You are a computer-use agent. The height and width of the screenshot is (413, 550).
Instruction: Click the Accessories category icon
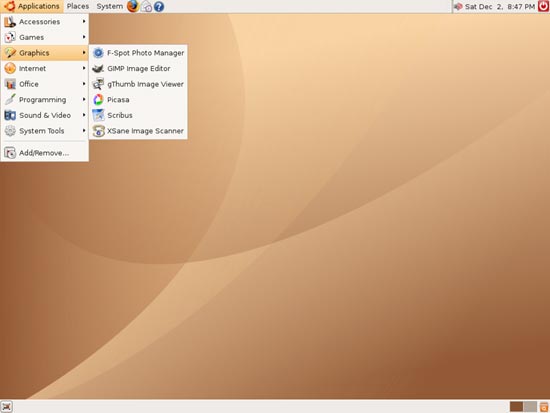click(x=10, y=22)
